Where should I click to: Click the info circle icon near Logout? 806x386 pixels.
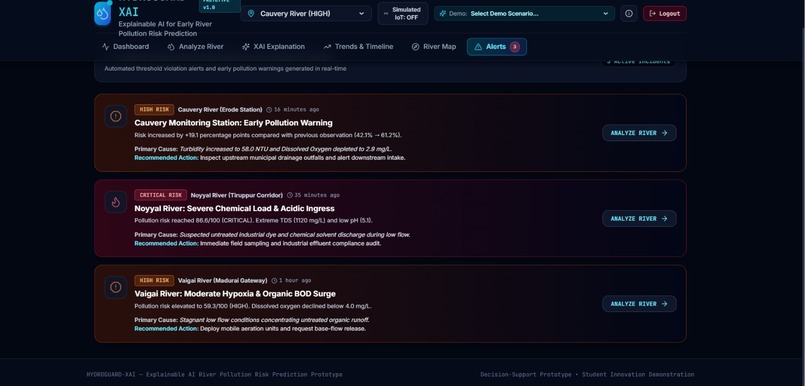point(629,13)
